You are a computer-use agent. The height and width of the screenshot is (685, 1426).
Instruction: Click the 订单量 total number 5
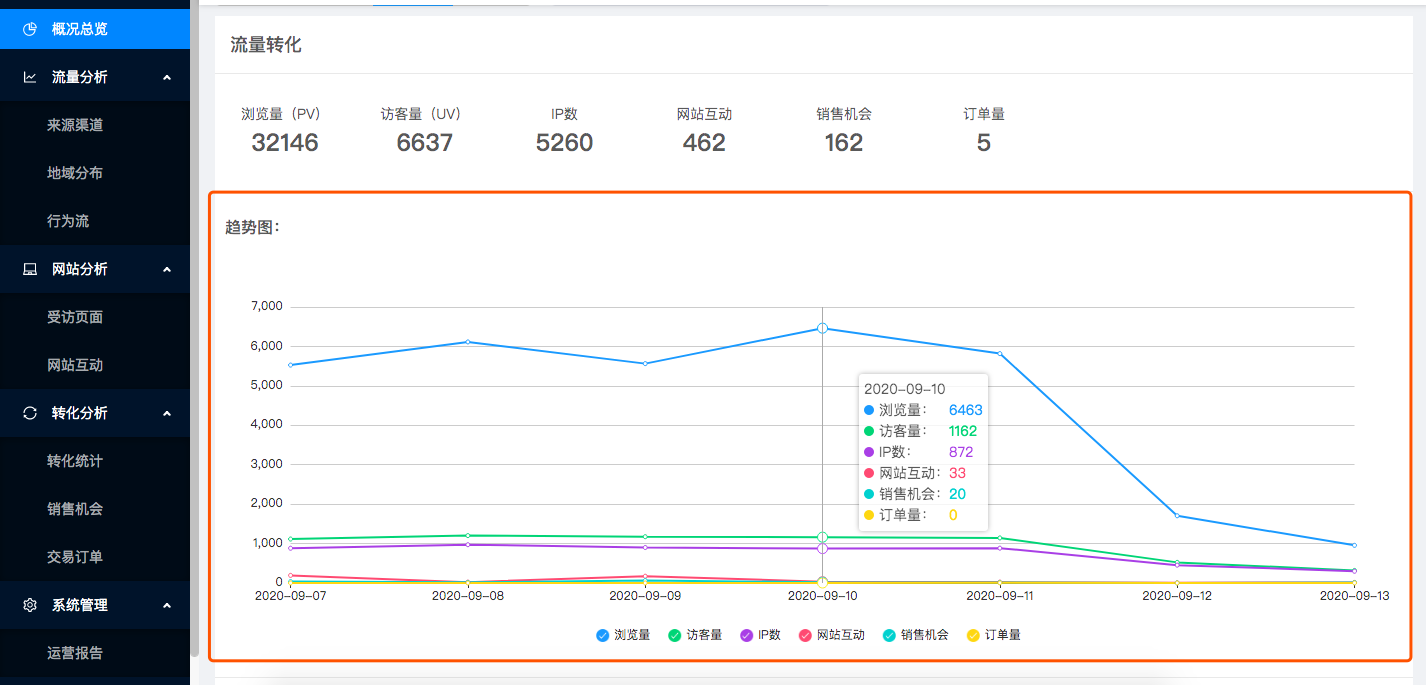pos(983,143)
